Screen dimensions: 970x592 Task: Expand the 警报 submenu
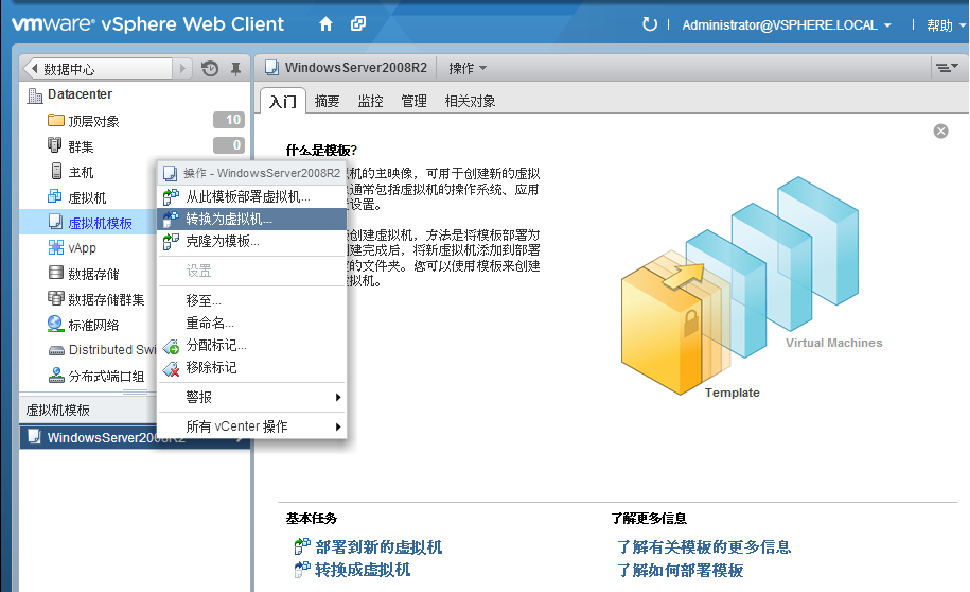252,397
